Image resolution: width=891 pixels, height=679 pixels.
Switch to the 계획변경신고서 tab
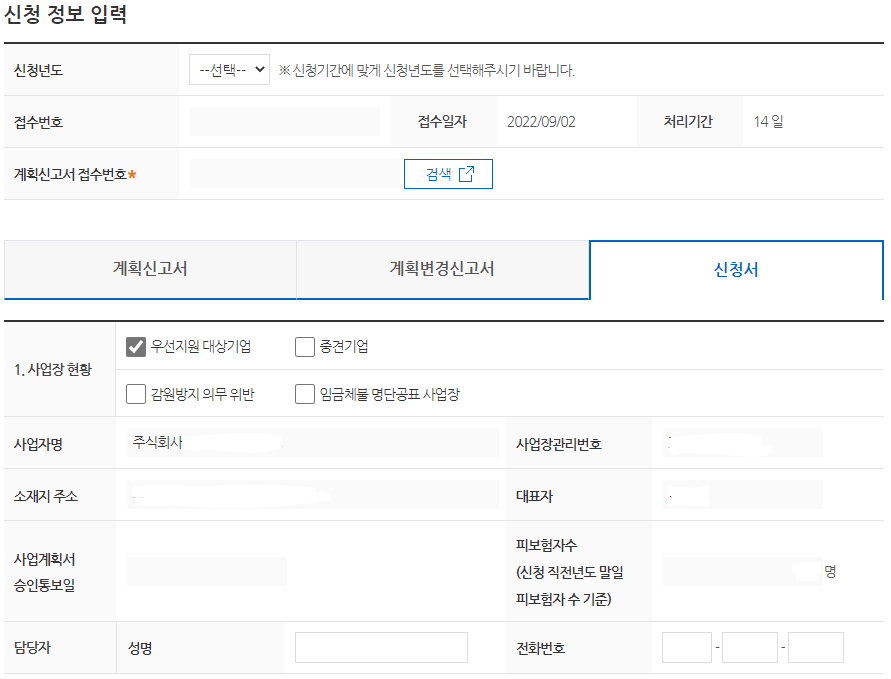pos(442,269)
